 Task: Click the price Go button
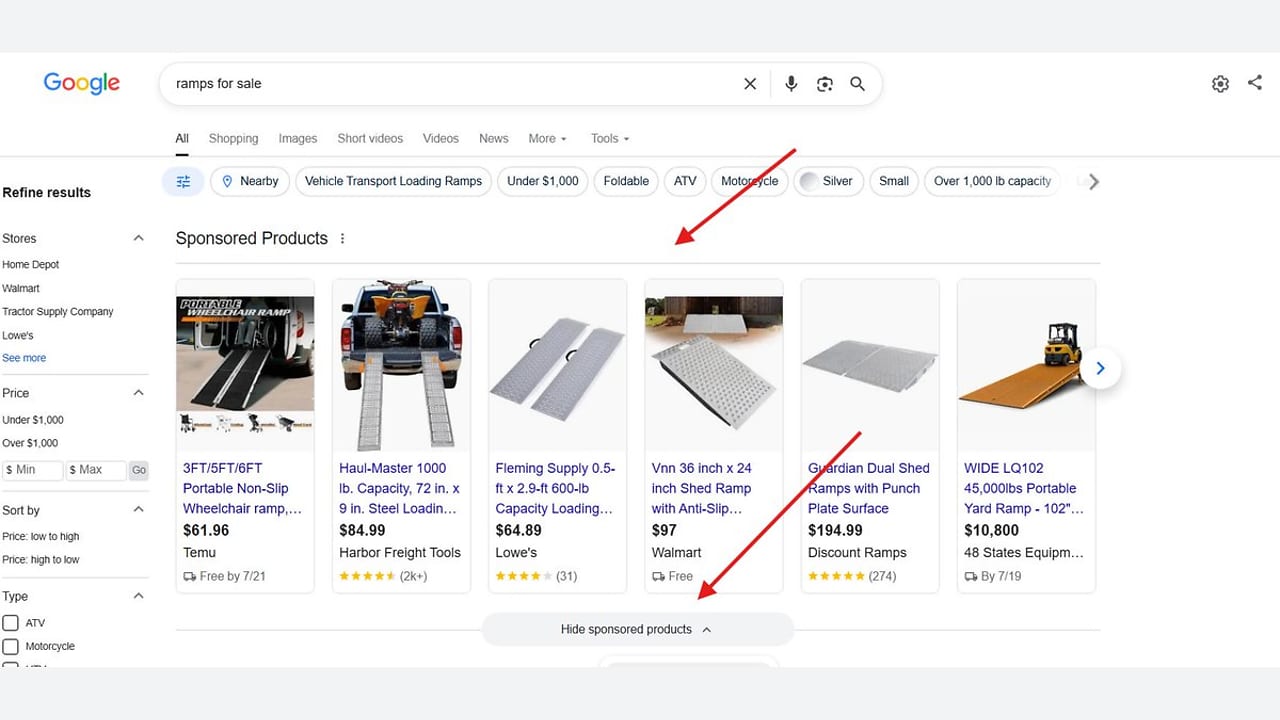coord(139,470)
